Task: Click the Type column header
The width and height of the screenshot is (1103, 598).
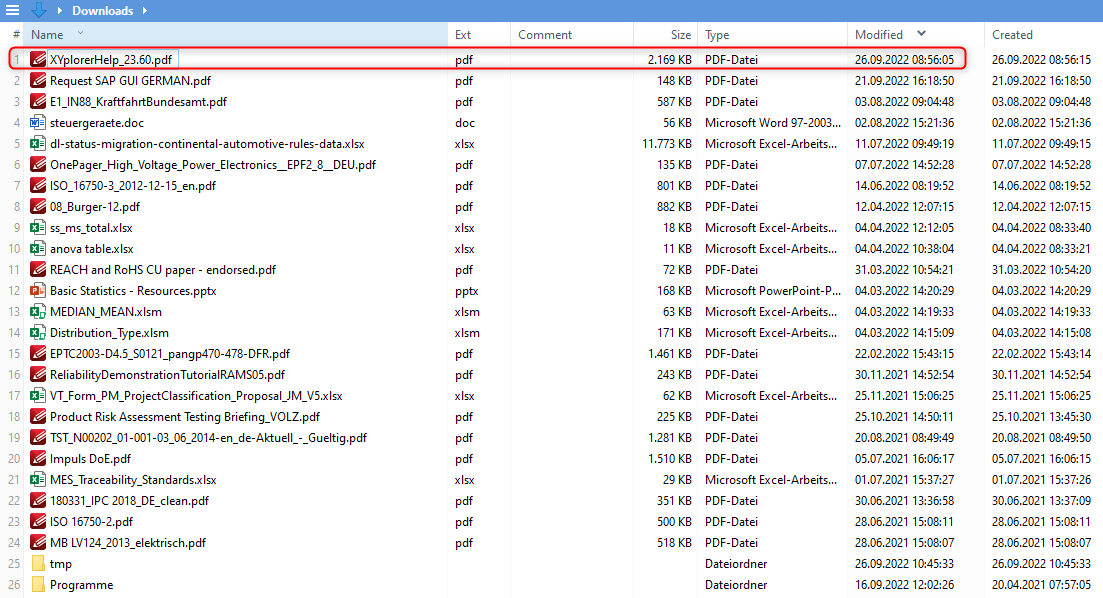Action: pyautogui.click(x=717, y=35)
